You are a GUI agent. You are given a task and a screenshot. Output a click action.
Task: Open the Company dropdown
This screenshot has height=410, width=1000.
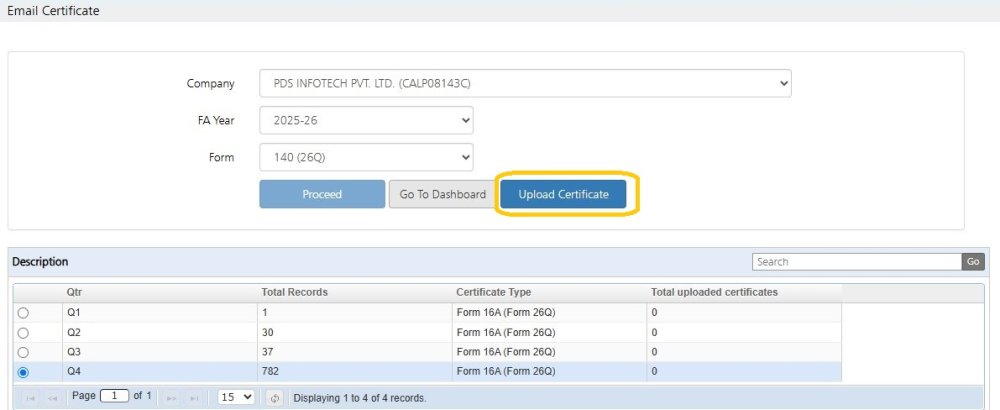click(x=525, y=84)
